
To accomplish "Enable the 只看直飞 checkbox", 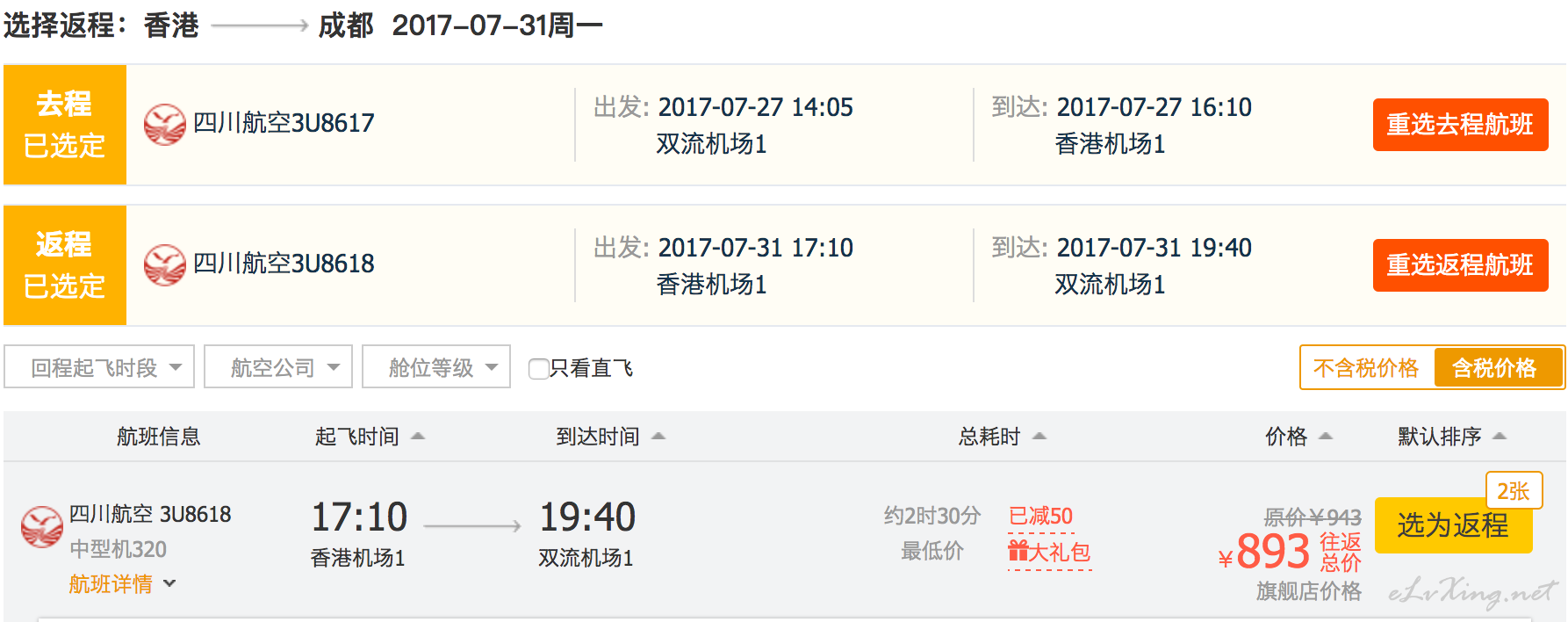I will tap(538, 368).
